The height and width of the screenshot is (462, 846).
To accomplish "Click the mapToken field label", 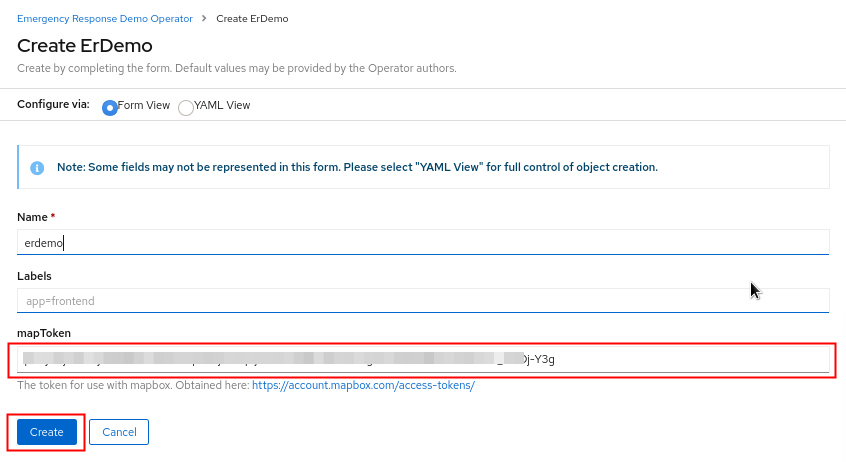I will coord(44,333).
